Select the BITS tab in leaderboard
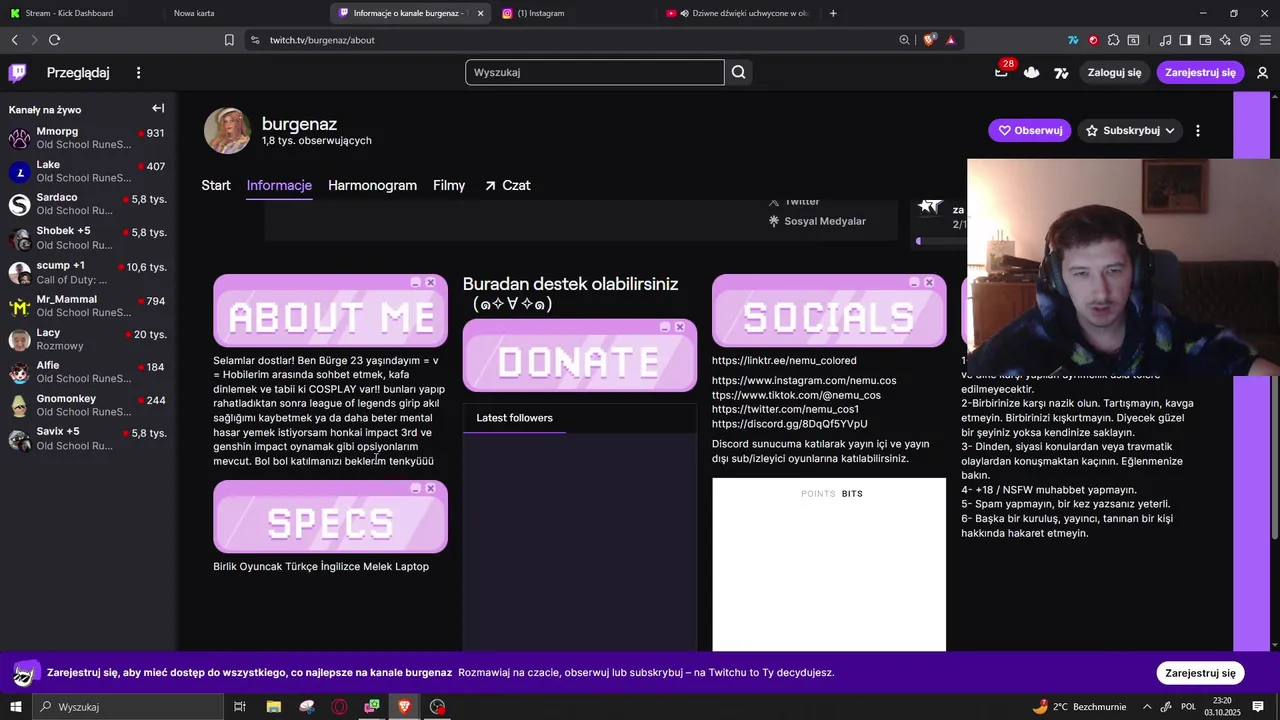This screenshot has height=720, width=1280. point(852,494)
